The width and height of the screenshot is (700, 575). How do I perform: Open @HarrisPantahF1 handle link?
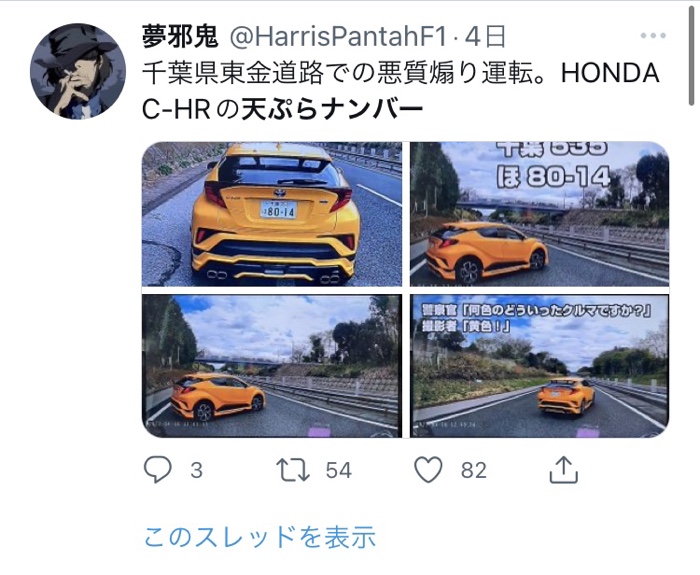tap(338, 37)
